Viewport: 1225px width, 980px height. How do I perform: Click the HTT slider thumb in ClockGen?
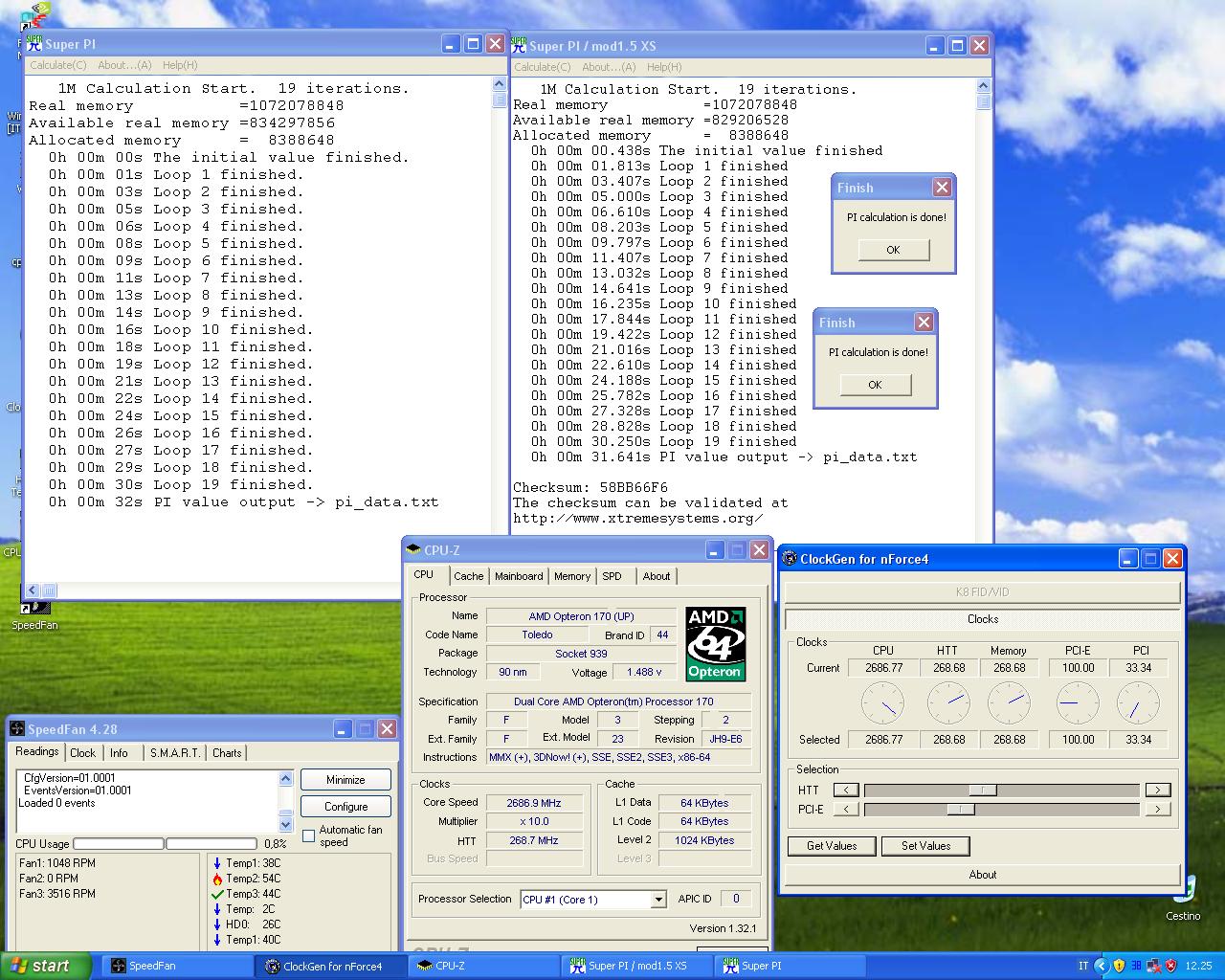point(983,790)
